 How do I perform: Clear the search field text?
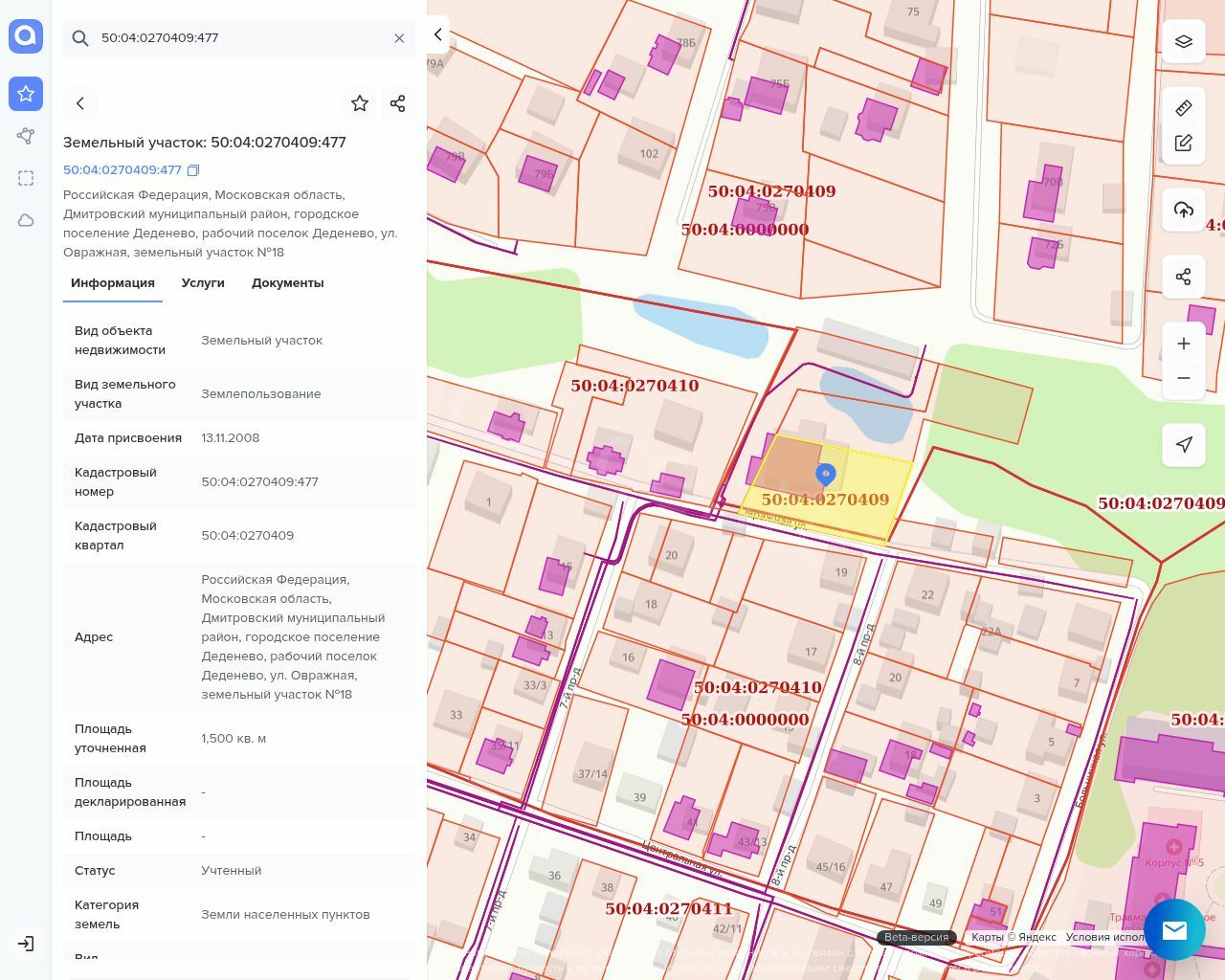tap(399, 38)
